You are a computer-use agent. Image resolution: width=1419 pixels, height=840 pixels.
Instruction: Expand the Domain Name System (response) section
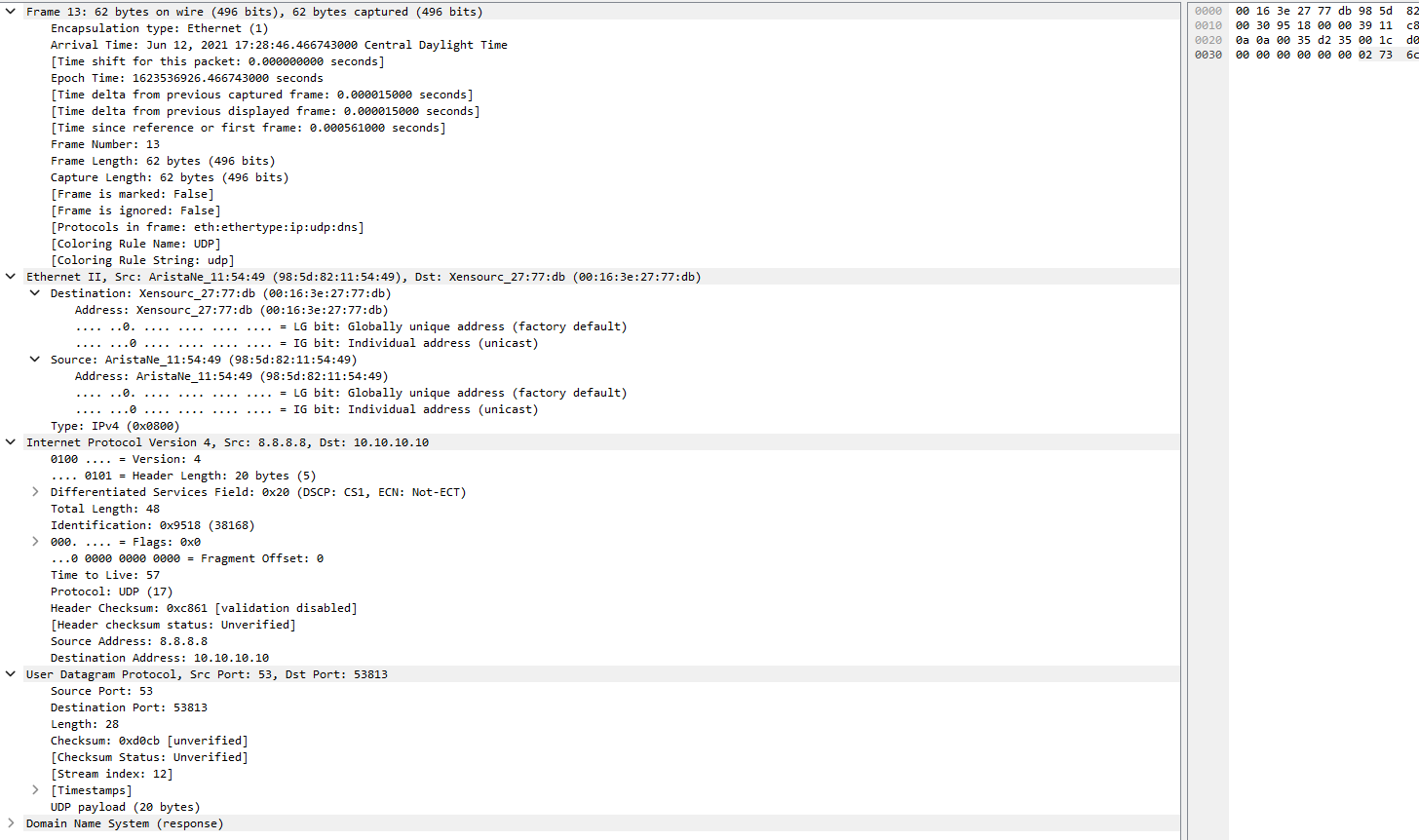click(11, 823)
